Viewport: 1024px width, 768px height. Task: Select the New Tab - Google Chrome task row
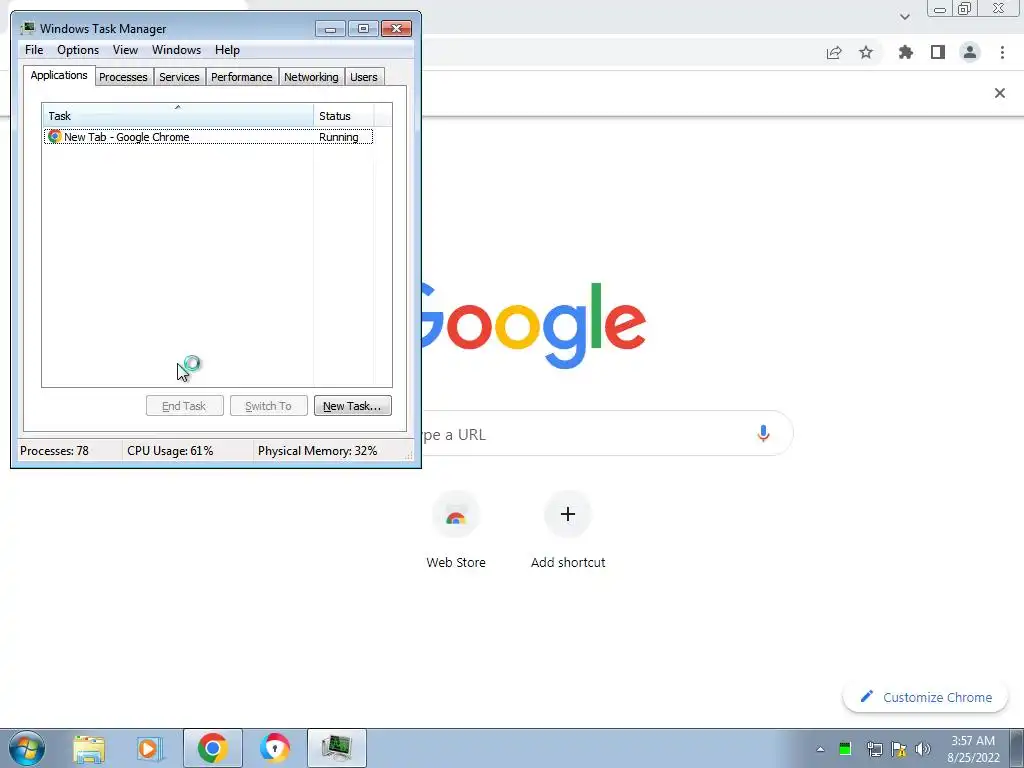pos(208,137)
